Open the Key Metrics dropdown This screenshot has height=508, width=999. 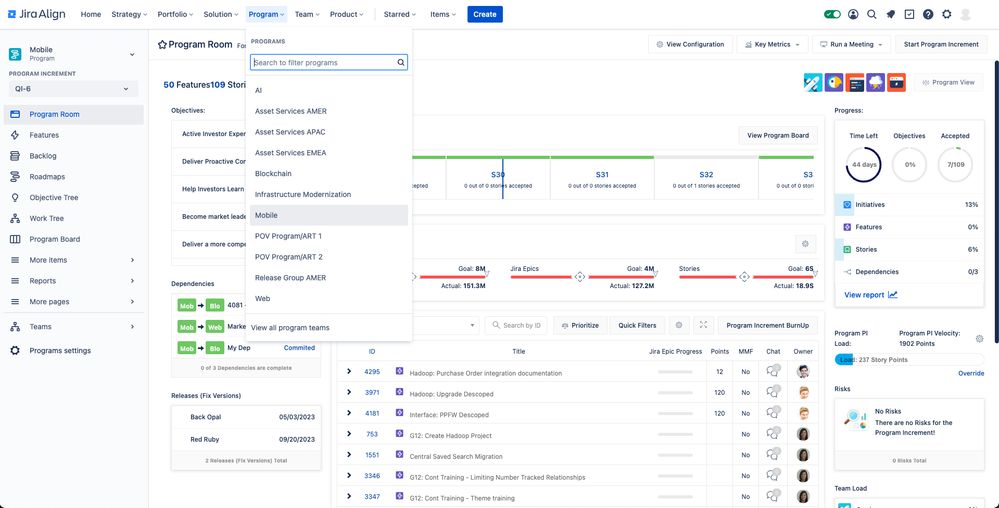coord(772,45)
